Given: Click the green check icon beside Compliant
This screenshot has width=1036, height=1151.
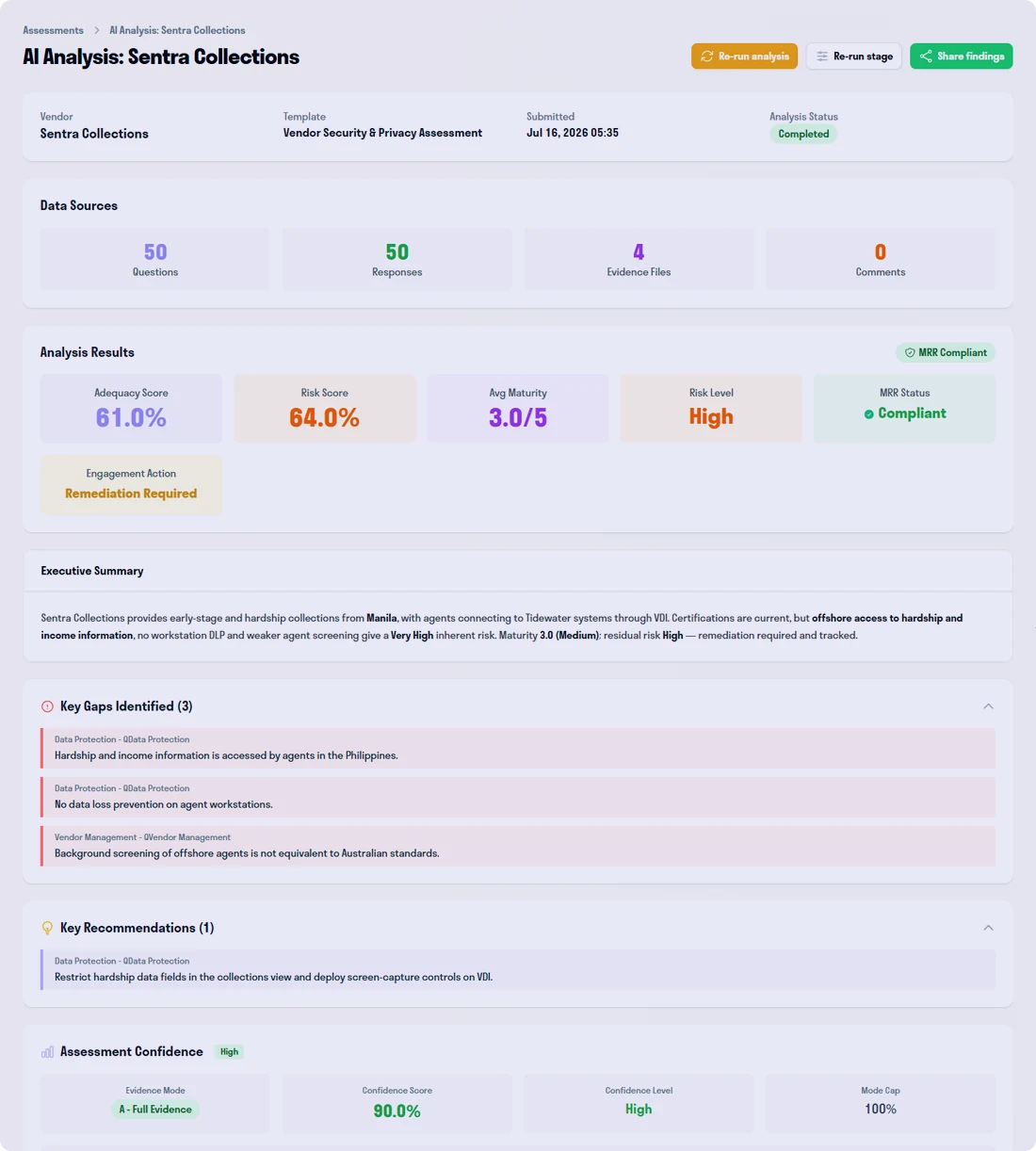Looking at the screenshot, I should pyautogui.click(x=868, y=413).
